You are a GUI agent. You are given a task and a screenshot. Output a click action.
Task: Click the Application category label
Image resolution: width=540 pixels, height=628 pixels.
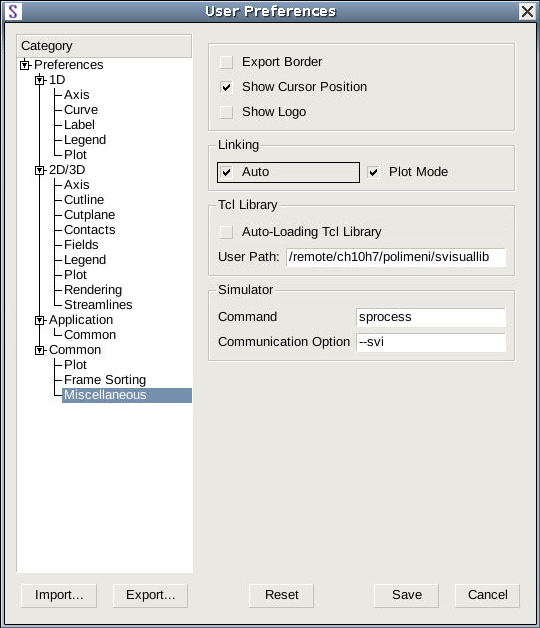tap(81, 320)
